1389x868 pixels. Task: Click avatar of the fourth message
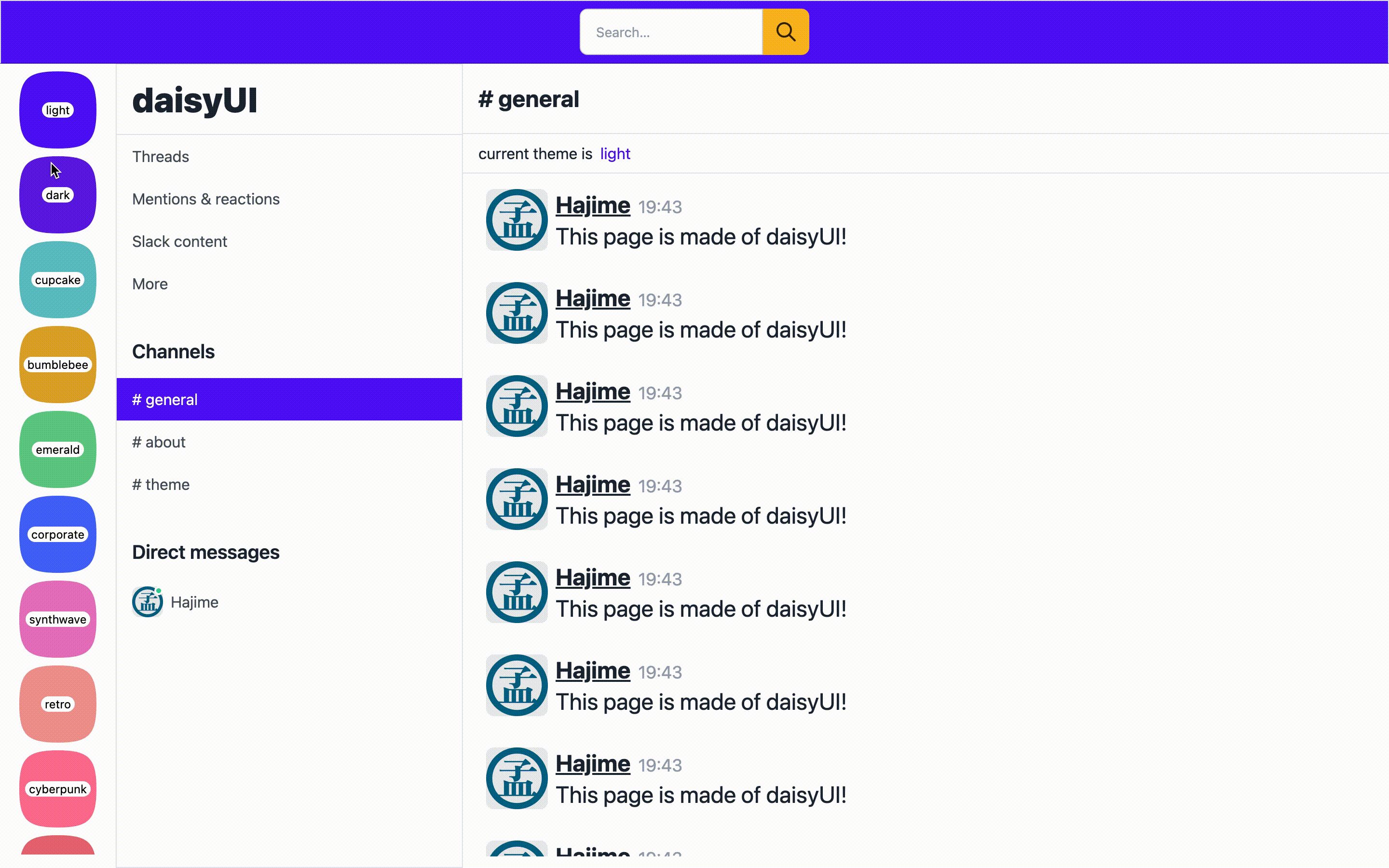pyautogui.click(x=517, y=499)
